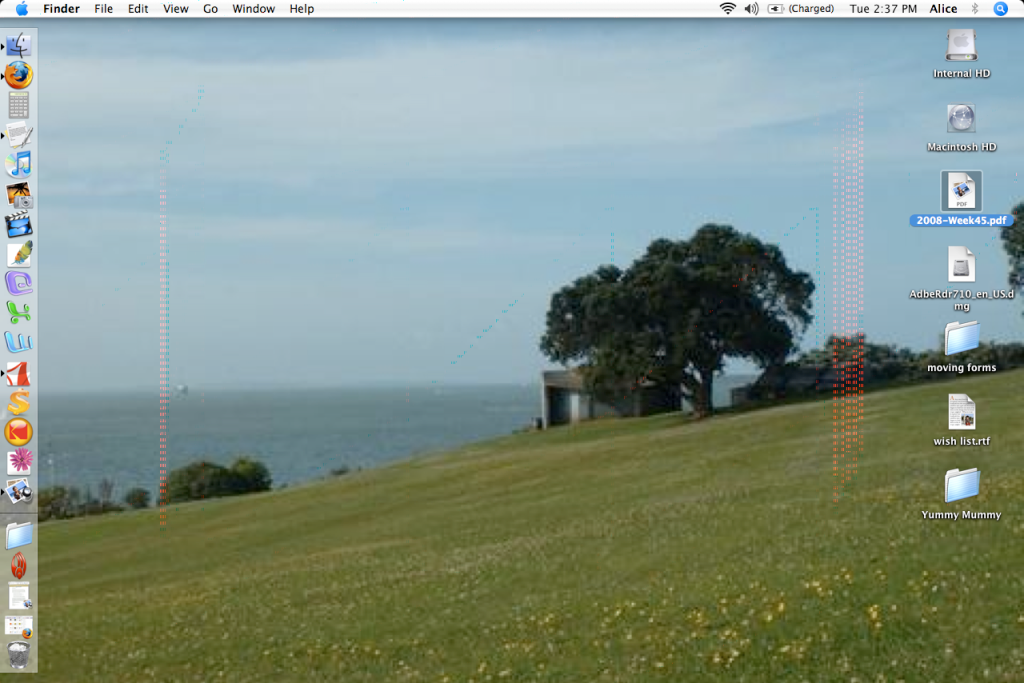The width and height of the screenshot is (1024, 683).
Task: Open the Finder application menu
Action: 61,8
